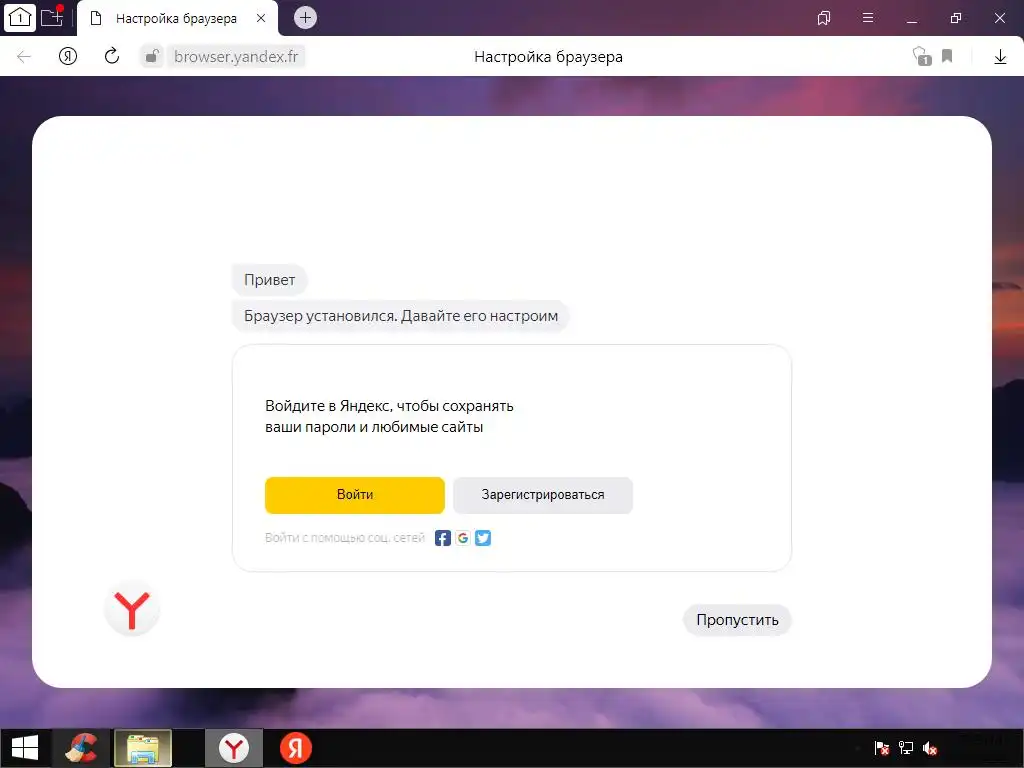Click the browser.yandex.fr address field
Image resolution: width=1024 pixels, height=768 pixels.
click(236, 56)
